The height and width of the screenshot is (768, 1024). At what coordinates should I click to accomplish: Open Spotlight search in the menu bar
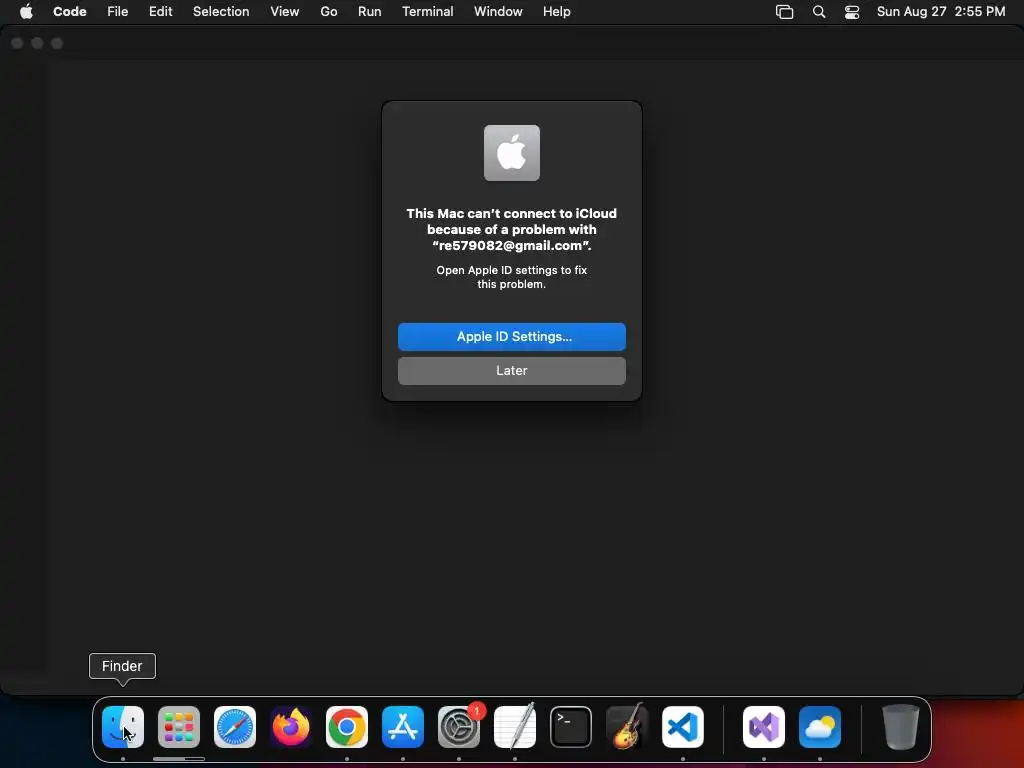tap(819, 12)
